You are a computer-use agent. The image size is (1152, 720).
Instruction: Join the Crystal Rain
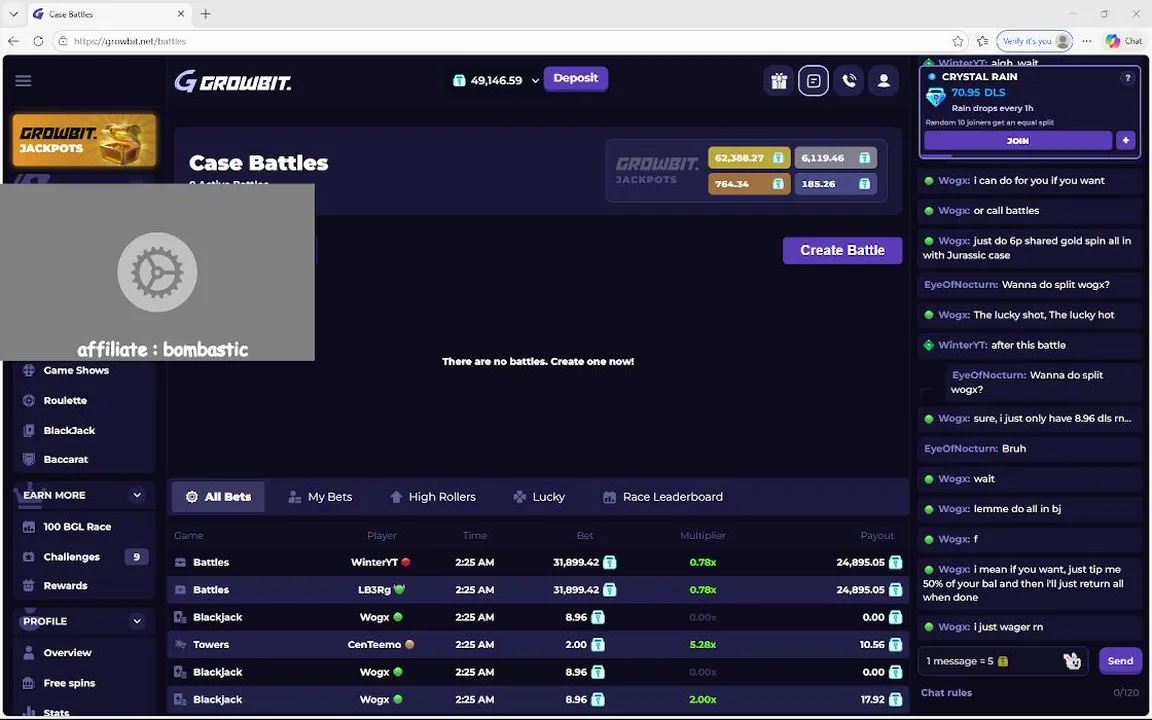click(x=1018, y=140)
